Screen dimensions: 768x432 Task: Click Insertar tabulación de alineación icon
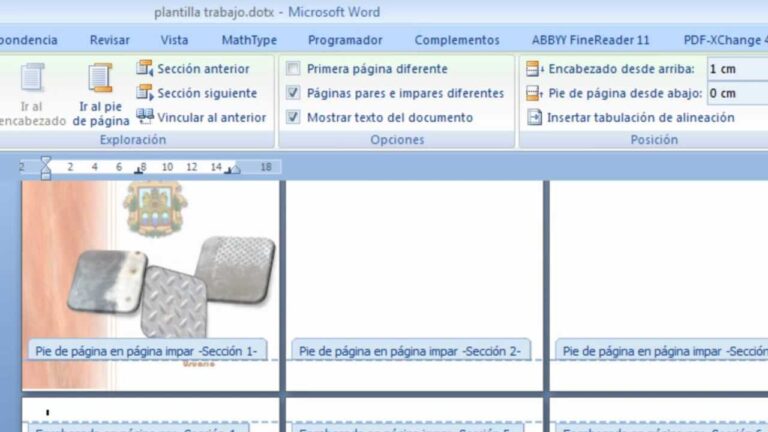point(534,117)
